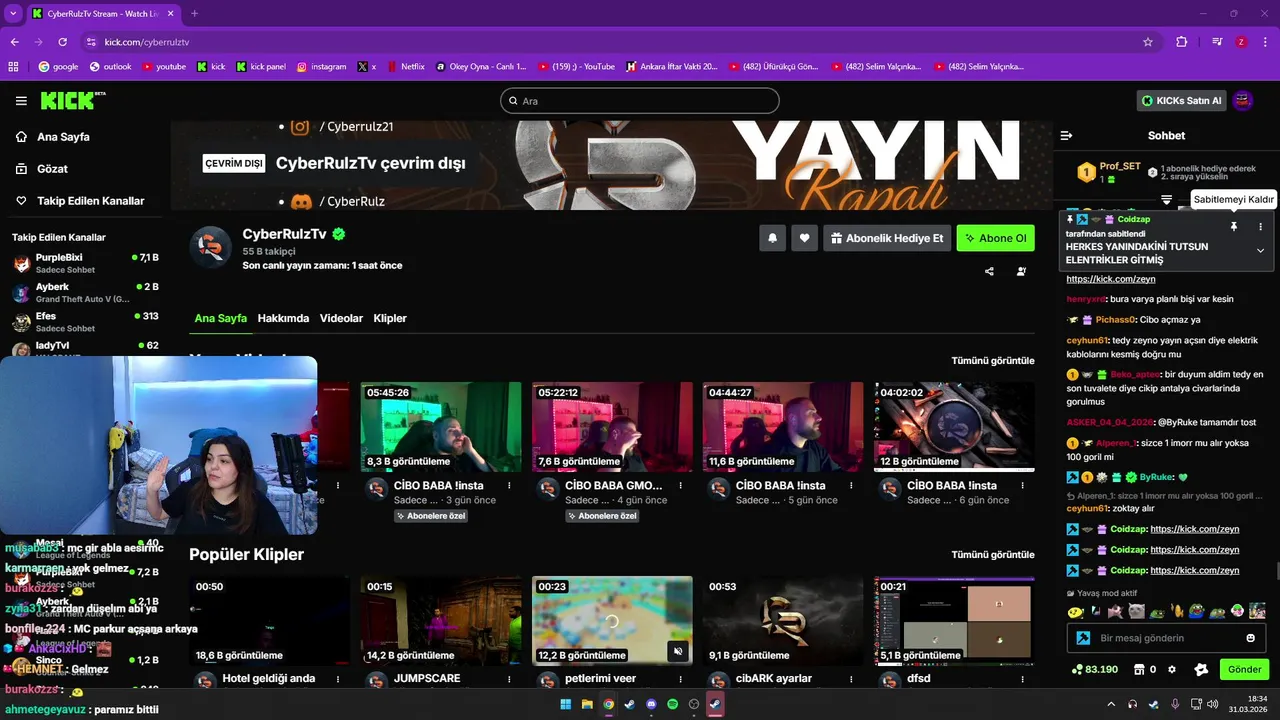Viewport: 1280px width, 720px height.
Task: Open the 05:22:12 video thumbnail
Action: tap(612, 427)
